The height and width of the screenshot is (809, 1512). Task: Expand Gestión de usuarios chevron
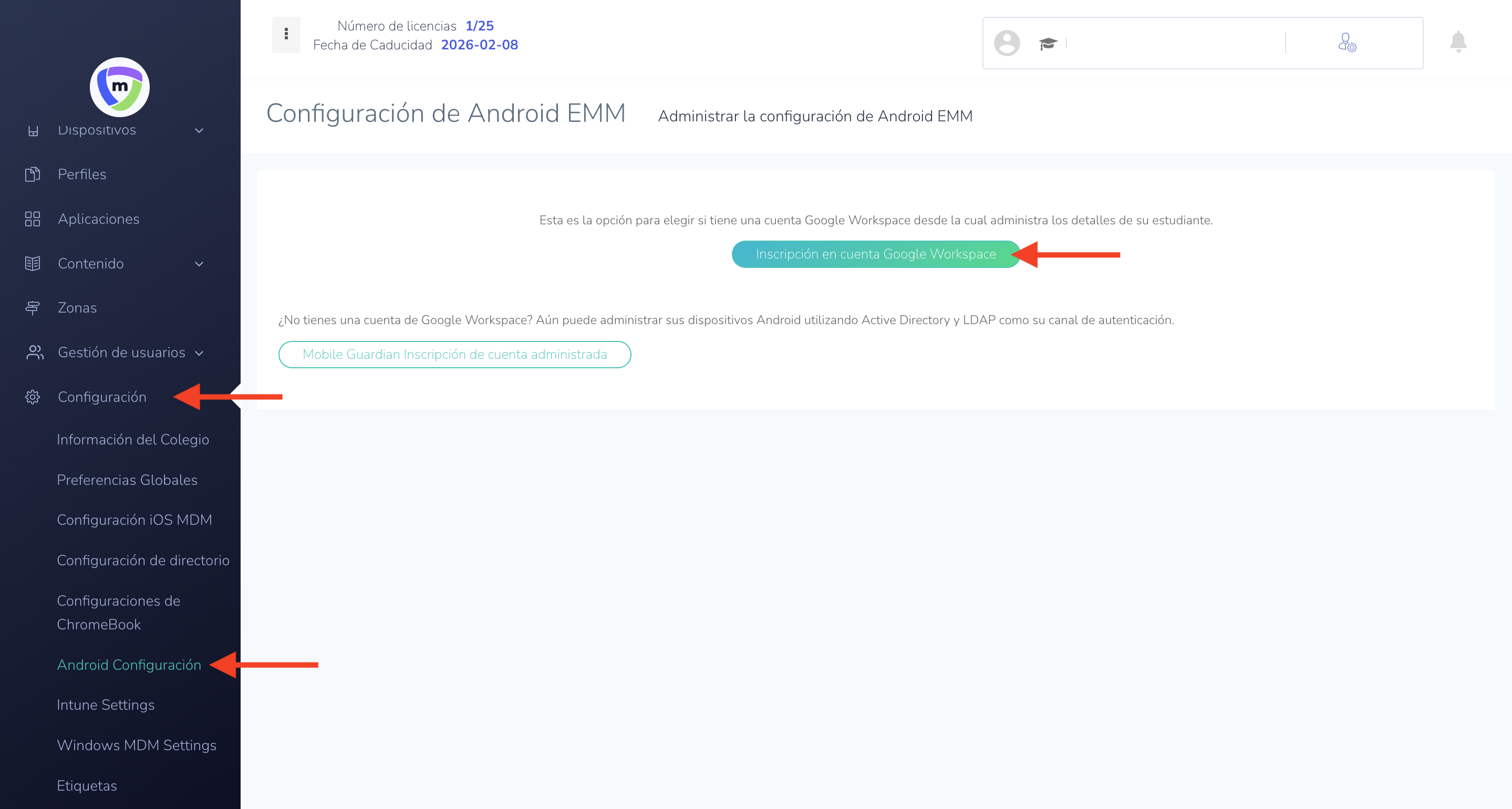[199, 353]
